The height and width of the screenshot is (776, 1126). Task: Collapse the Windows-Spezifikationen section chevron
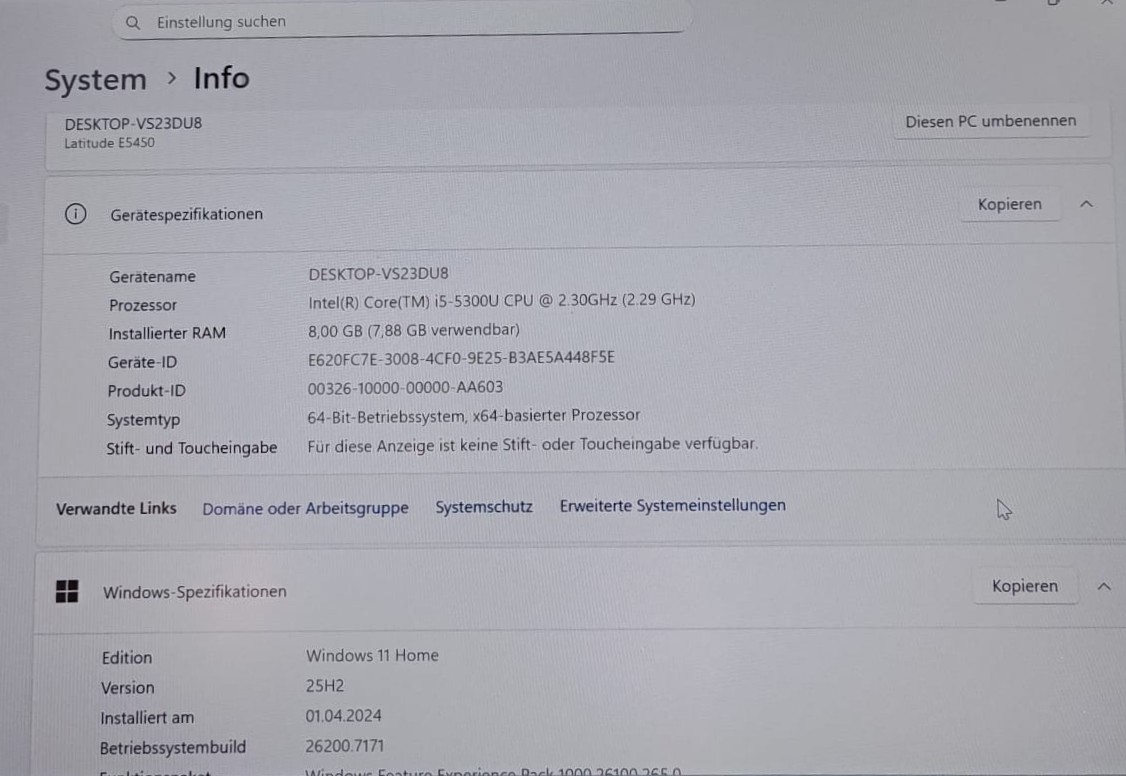pos(1104,587)
